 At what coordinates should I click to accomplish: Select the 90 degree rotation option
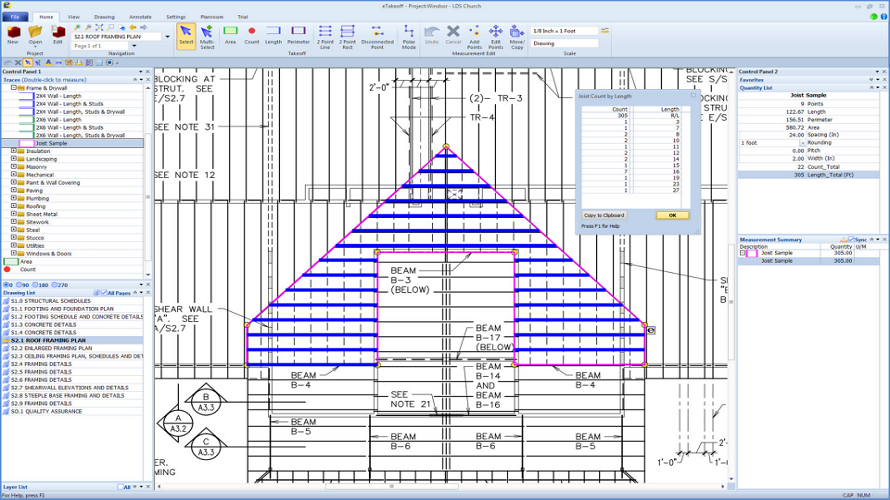(x=23, y=285)
